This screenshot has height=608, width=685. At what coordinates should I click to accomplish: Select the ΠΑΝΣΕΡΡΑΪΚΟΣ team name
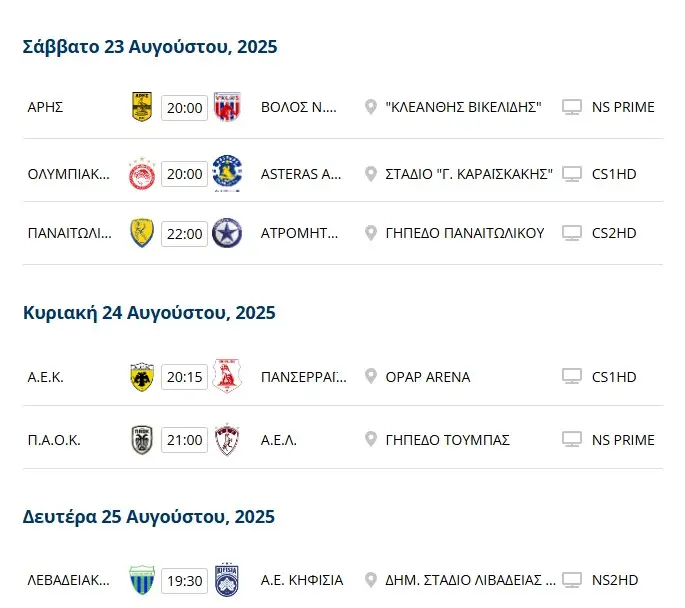pos(303,377)
